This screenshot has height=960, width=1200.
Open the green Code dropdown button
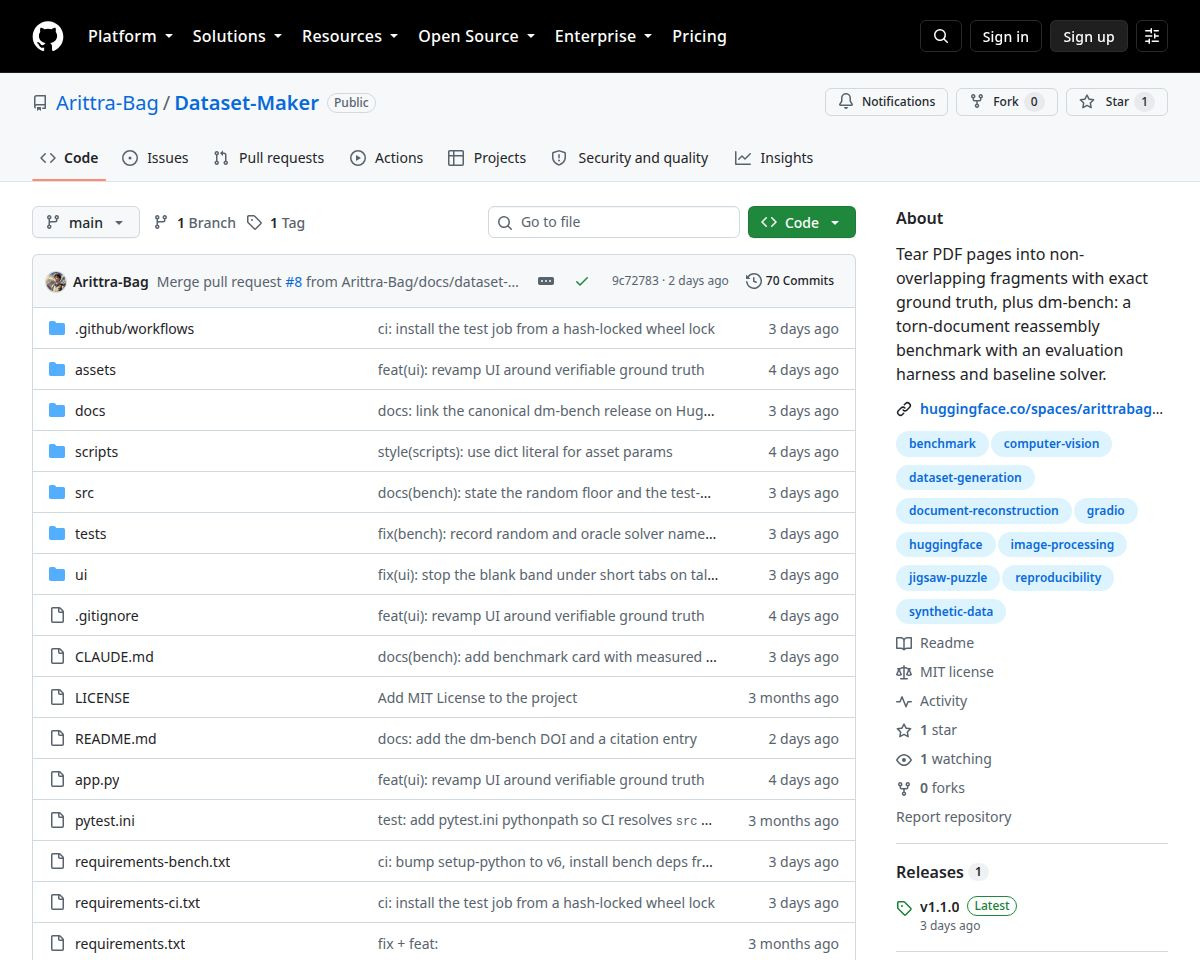coord(802,222)
